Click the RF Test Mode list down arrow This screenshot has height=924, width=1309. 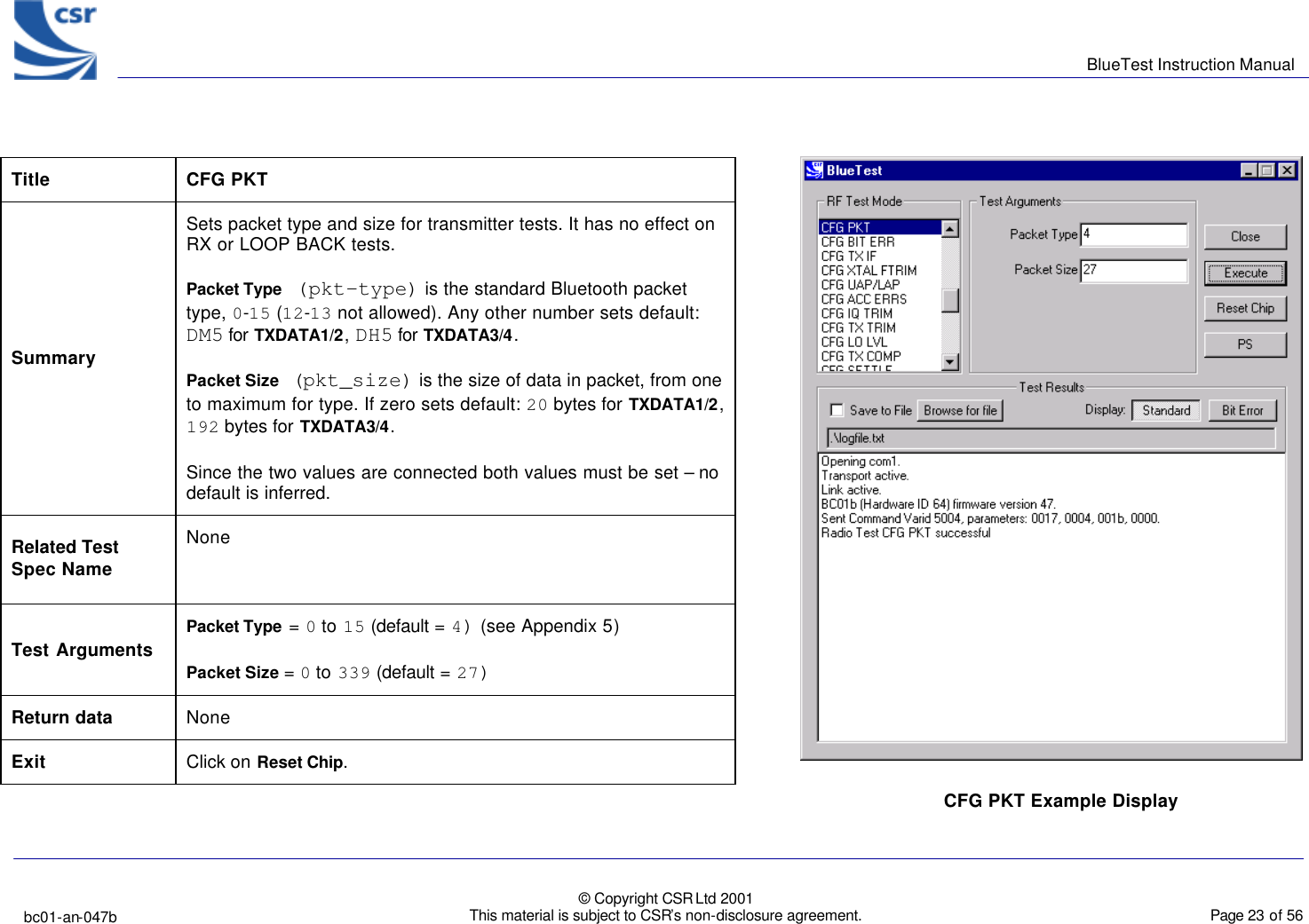(x=950, y=362)
